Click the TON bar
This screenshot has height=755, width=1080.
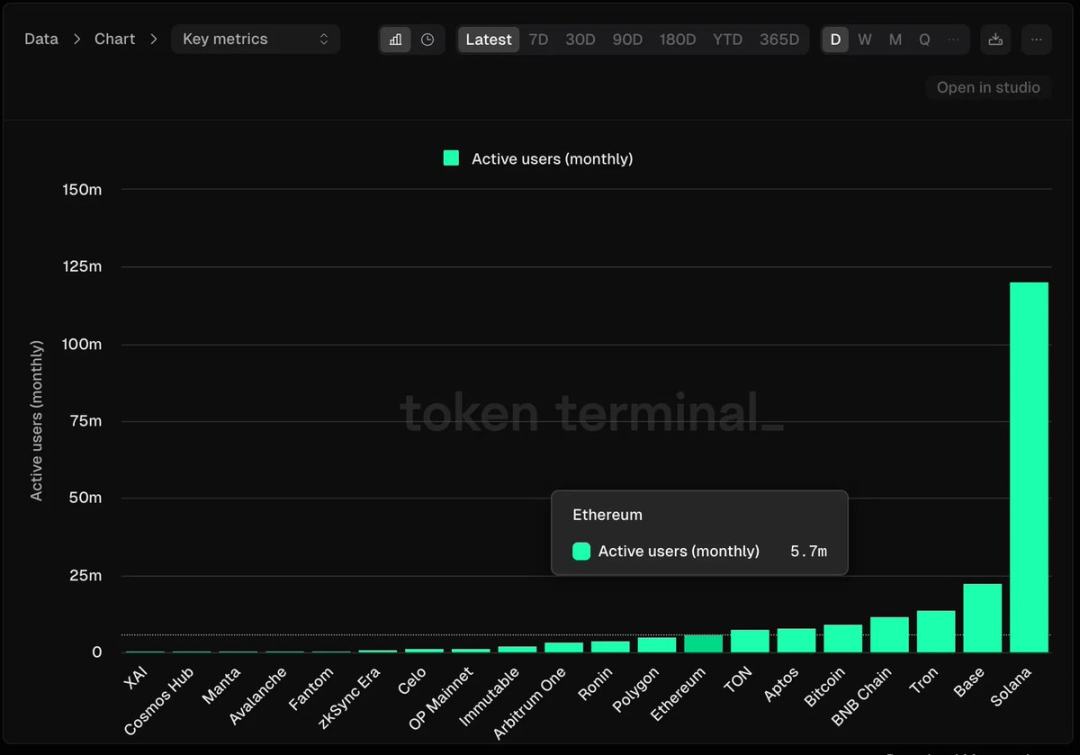coord(750,641)
